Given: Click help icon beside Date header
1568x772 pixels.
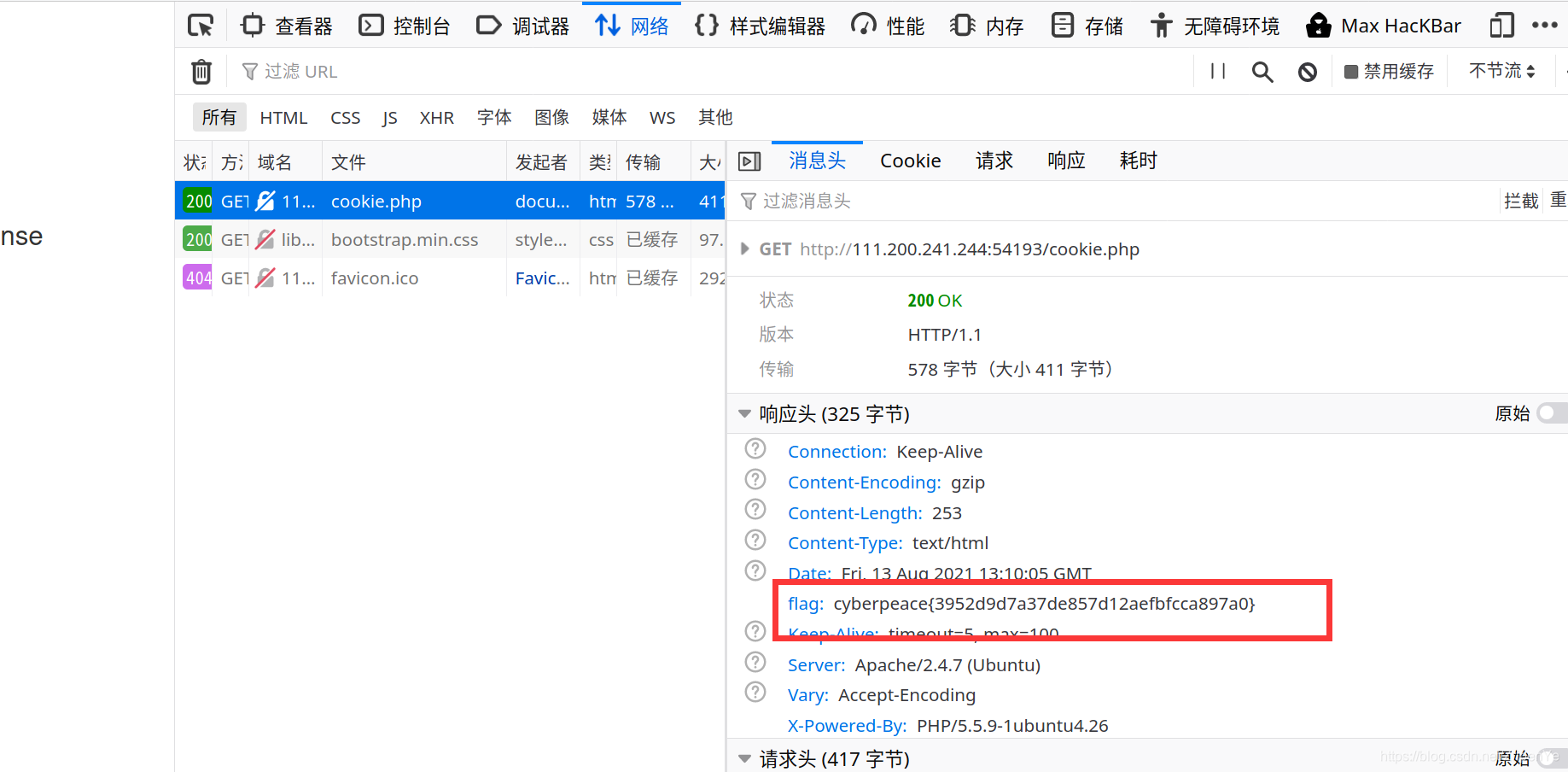Looking at the screenshot, I should tap(755, 570).
